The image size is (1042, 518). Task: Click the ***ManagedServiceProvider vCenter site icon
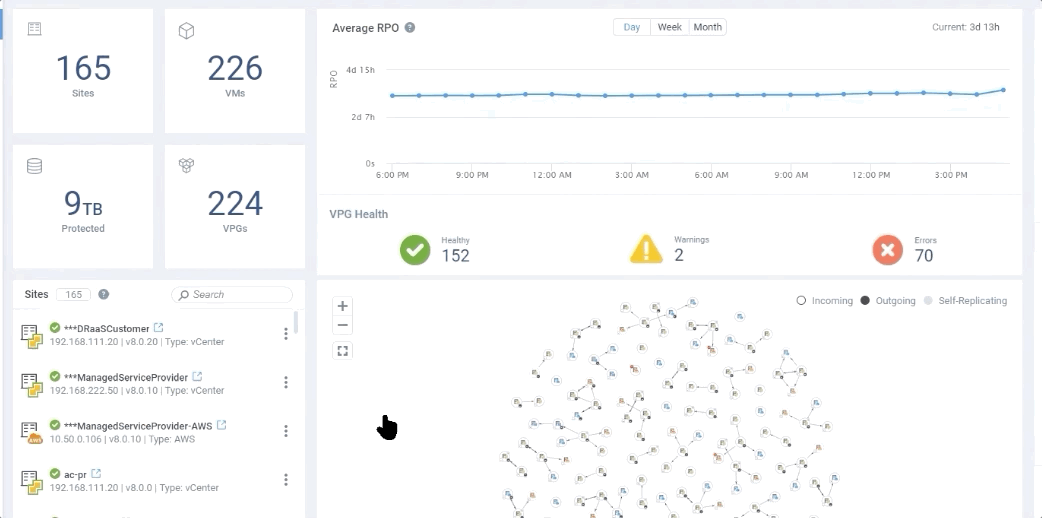[31, 384]
